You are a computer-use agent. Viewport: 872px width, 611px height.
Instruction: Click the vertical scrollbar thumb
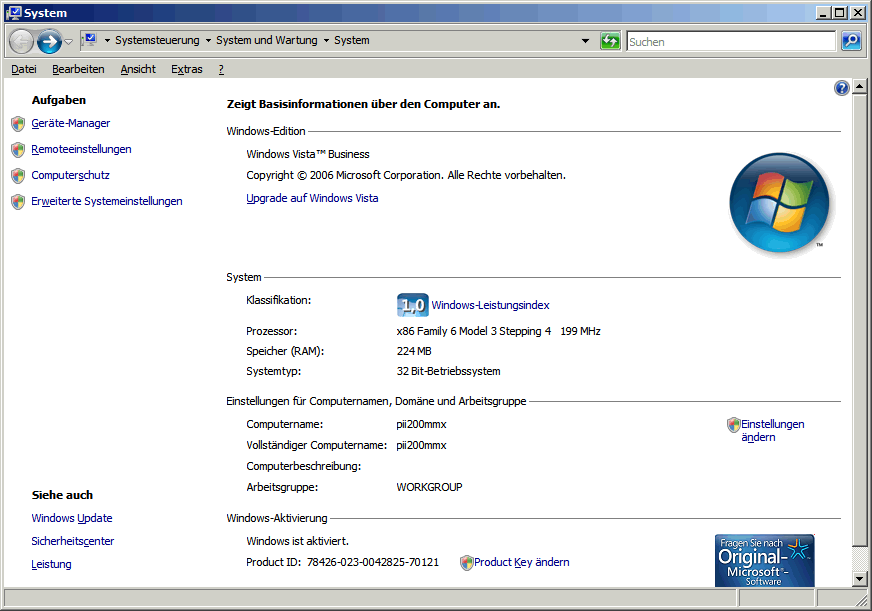tap(859, 319)
